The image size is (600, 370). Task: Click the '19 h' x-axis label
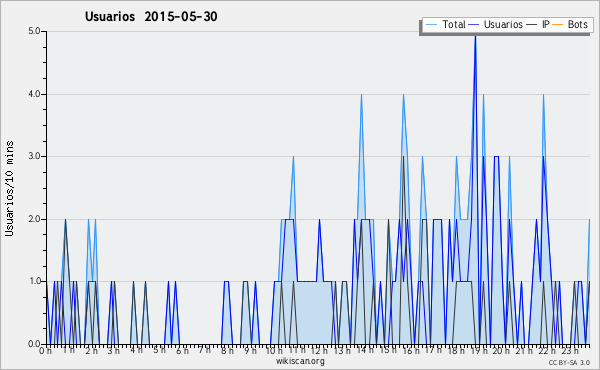(x=478, y=350)
